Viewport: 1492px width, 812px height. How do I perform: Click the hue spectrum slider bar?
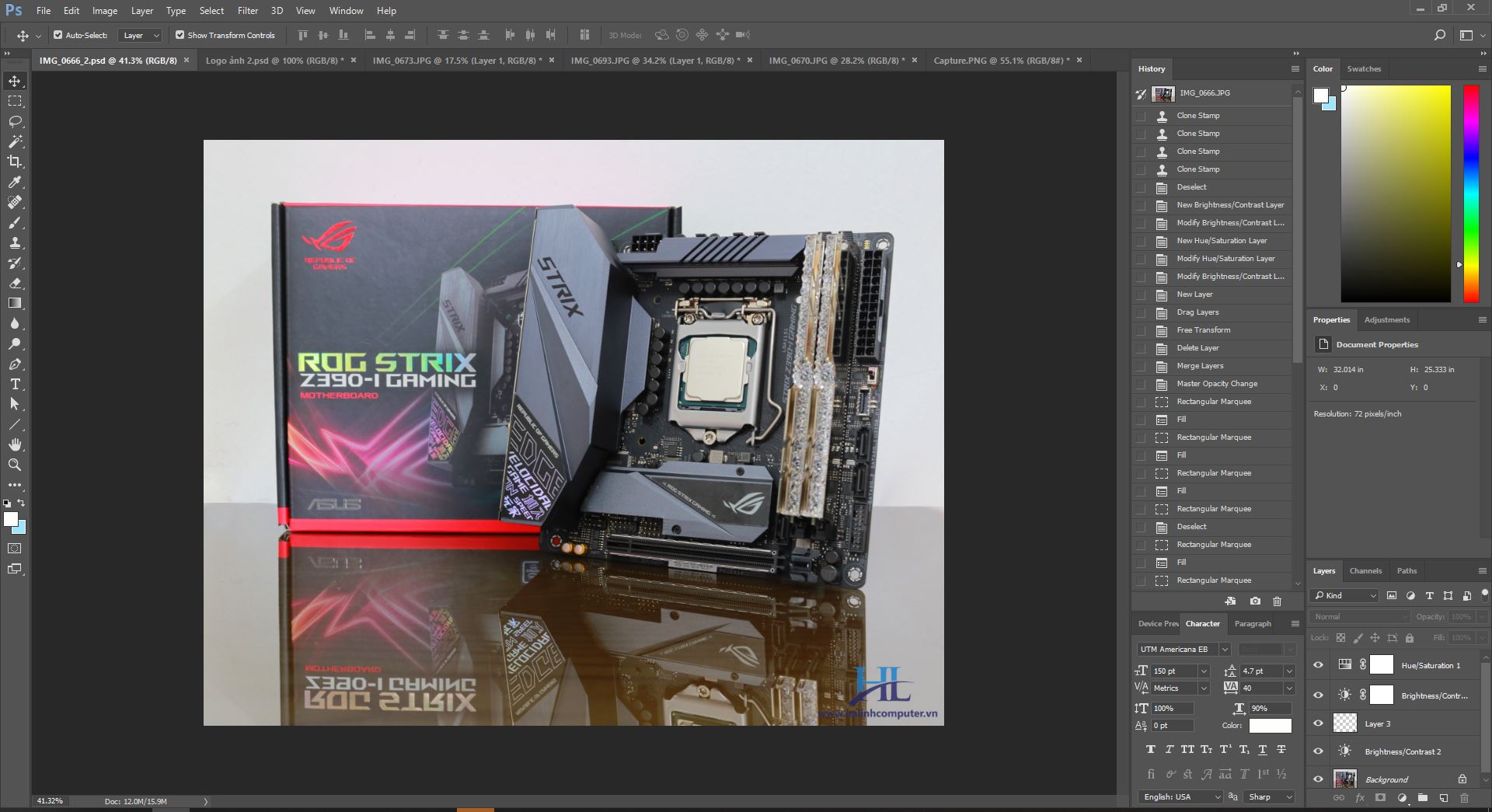[x=1471, y=193]
